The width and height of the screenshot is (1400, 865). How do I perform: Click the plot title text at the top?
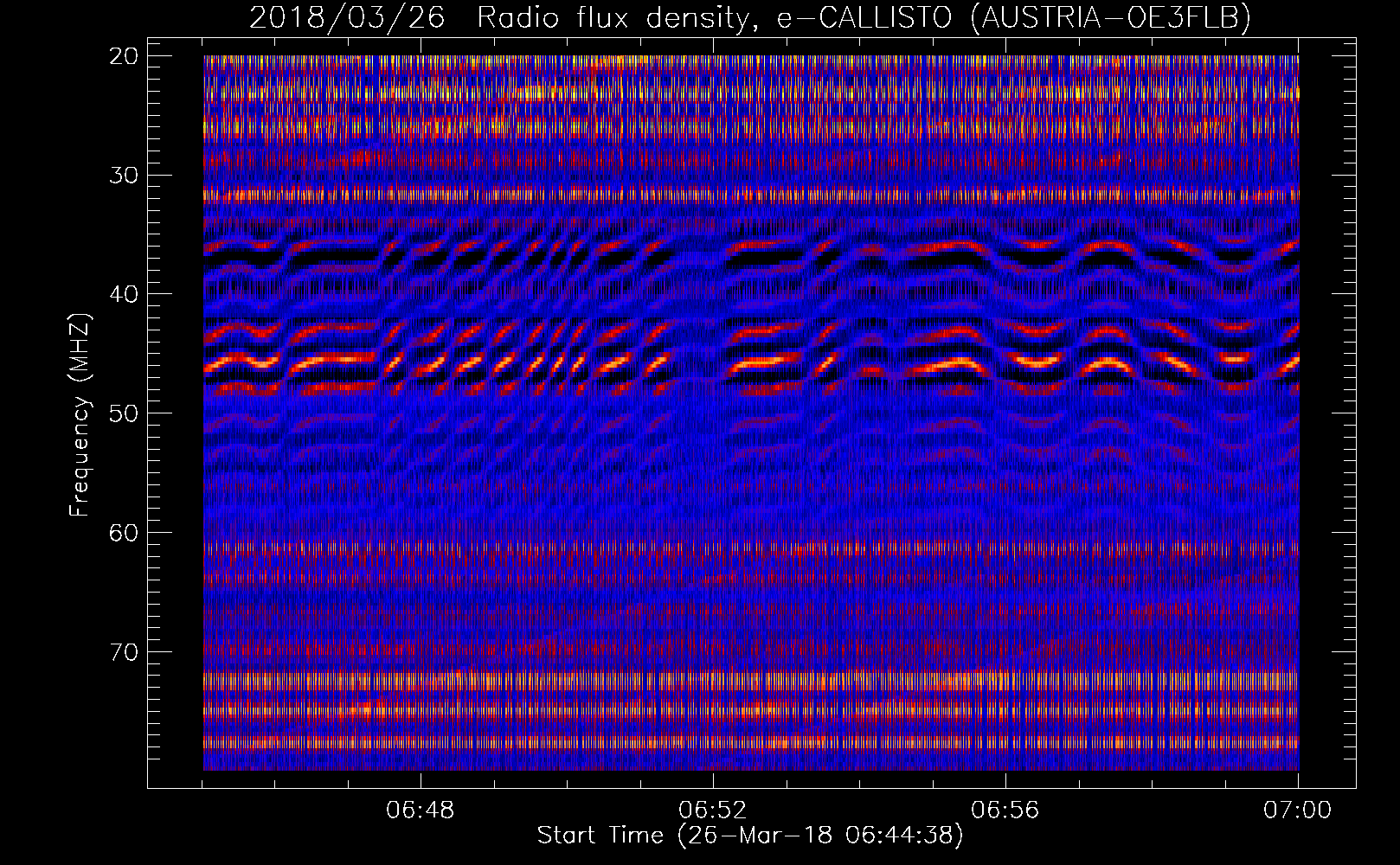[750, 17]
